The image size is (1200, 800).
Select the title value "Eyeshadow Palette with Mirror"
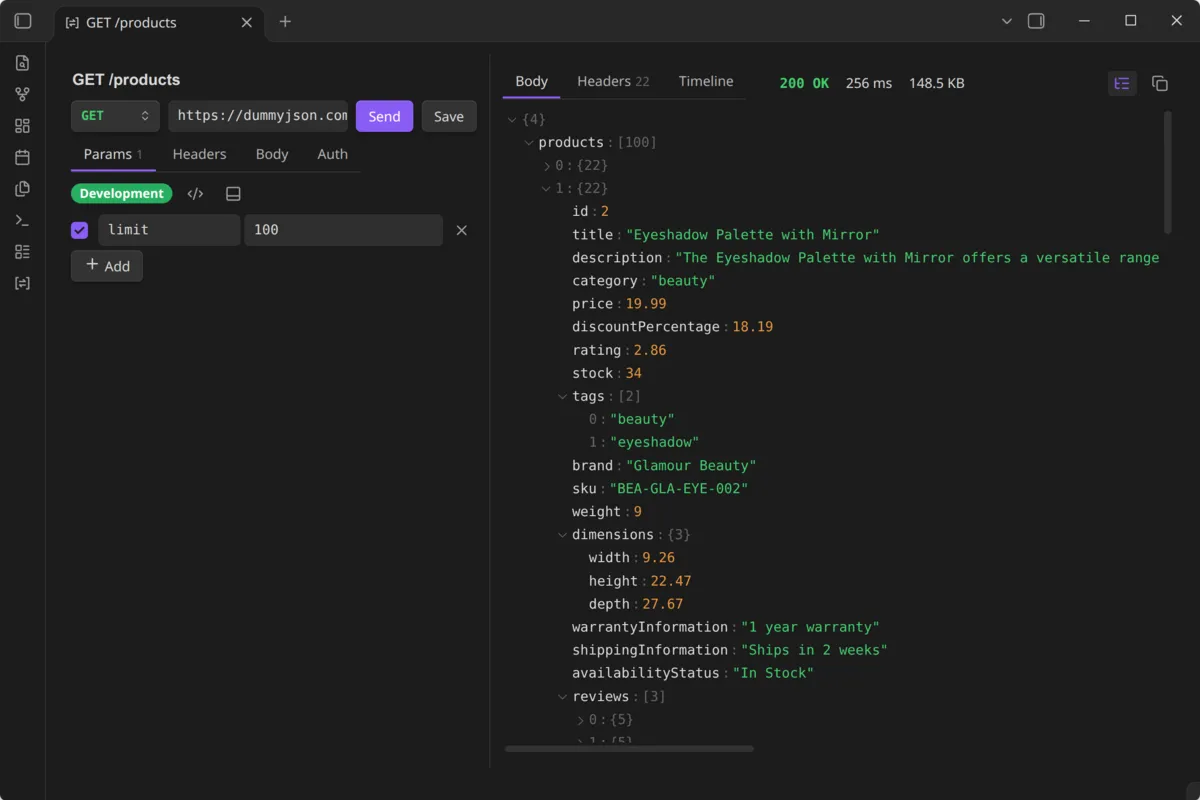point(753,235)
